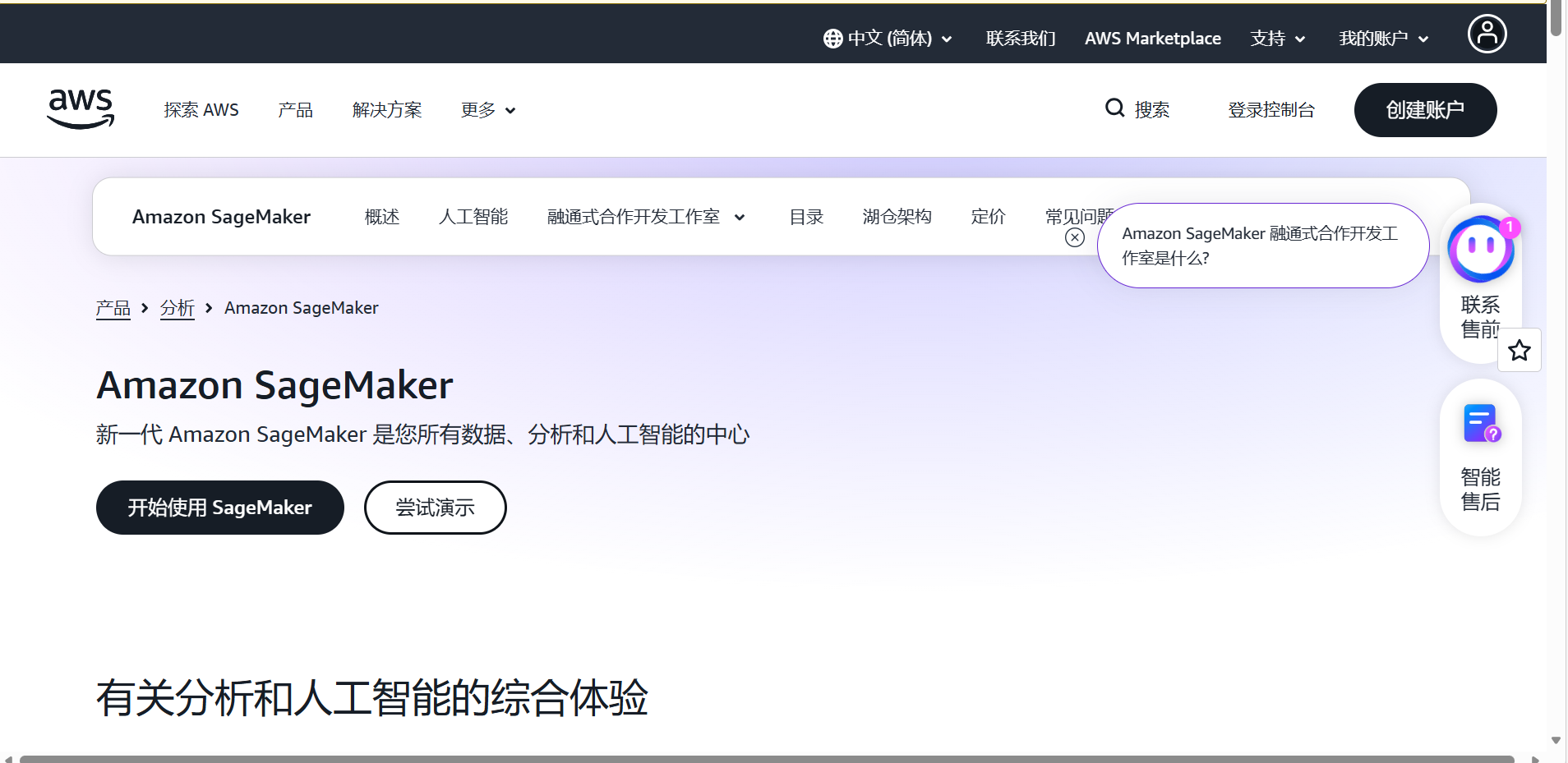Open the 联系售前 chat assistant icon
The width and height of the screenshot is (1568, 763).
click(x=1481, y=248)
